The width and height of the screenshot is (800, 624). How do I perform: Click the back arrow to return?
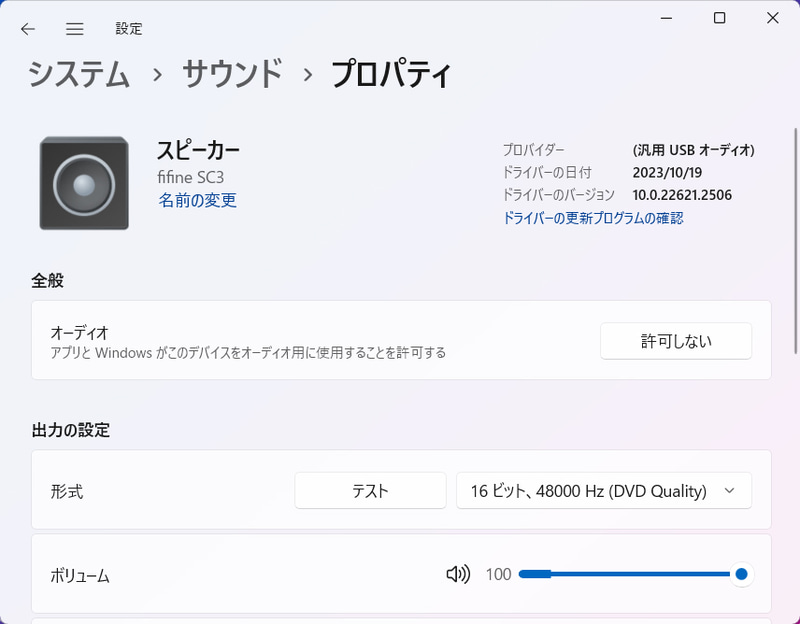tap(27, 29)
